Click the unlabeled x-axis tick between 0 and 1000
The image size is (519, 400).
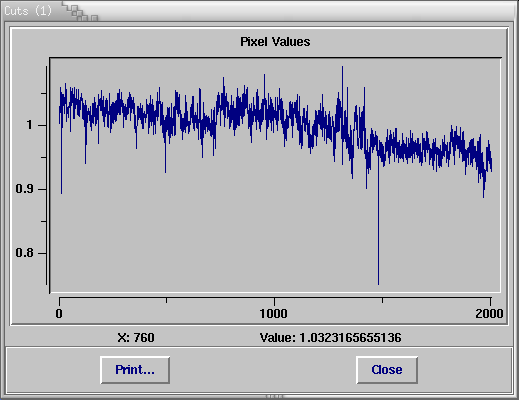point(166,300)
